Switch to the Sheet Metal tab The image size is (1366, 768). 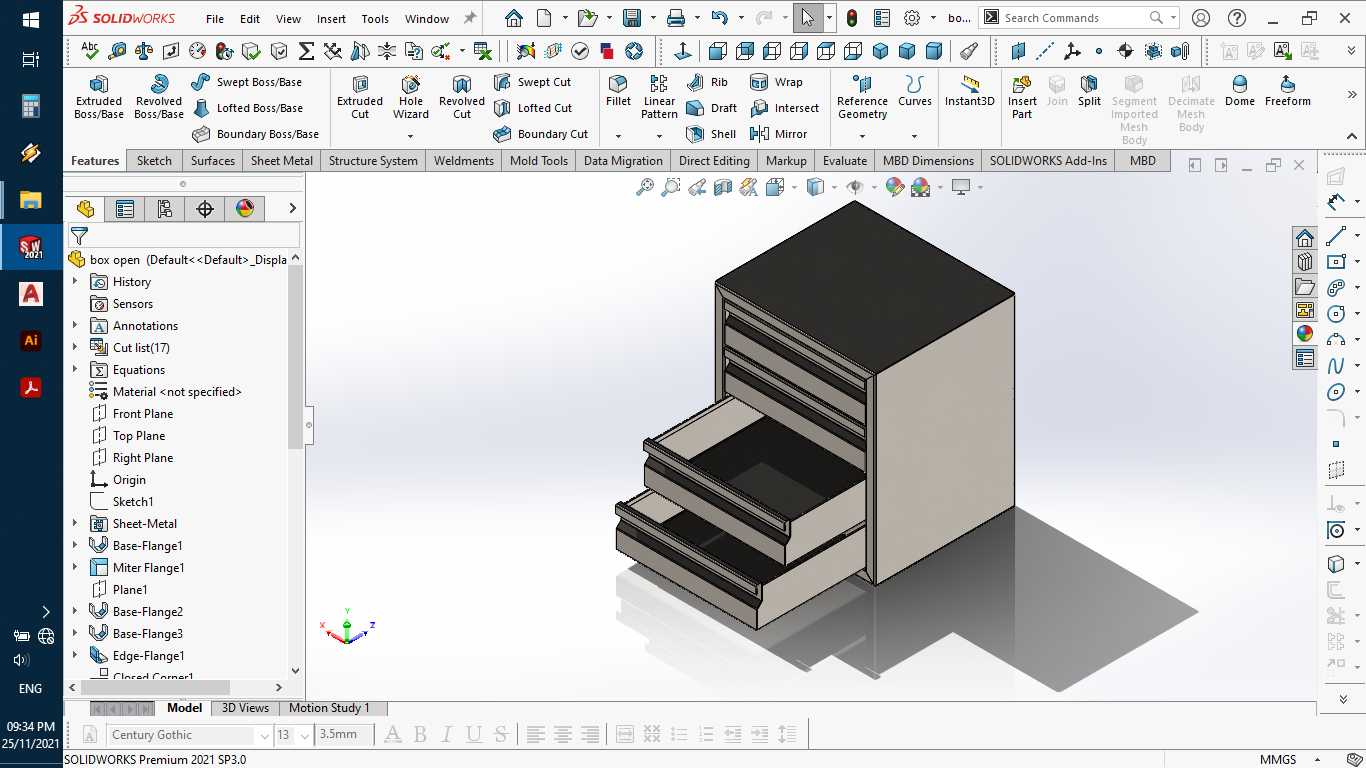pyautogui.click(x=282, y=161)
